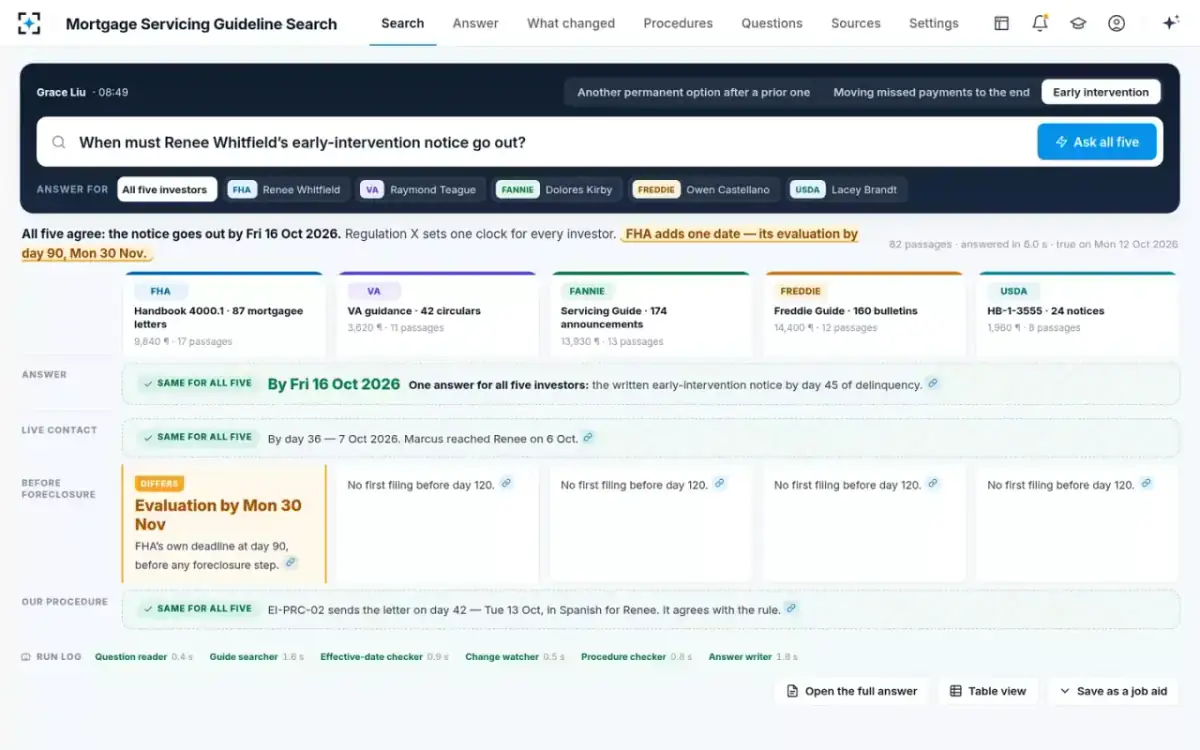1200x750 pixels.
Task: Click 'Change watcher' in run log
Action: [502, 657]
